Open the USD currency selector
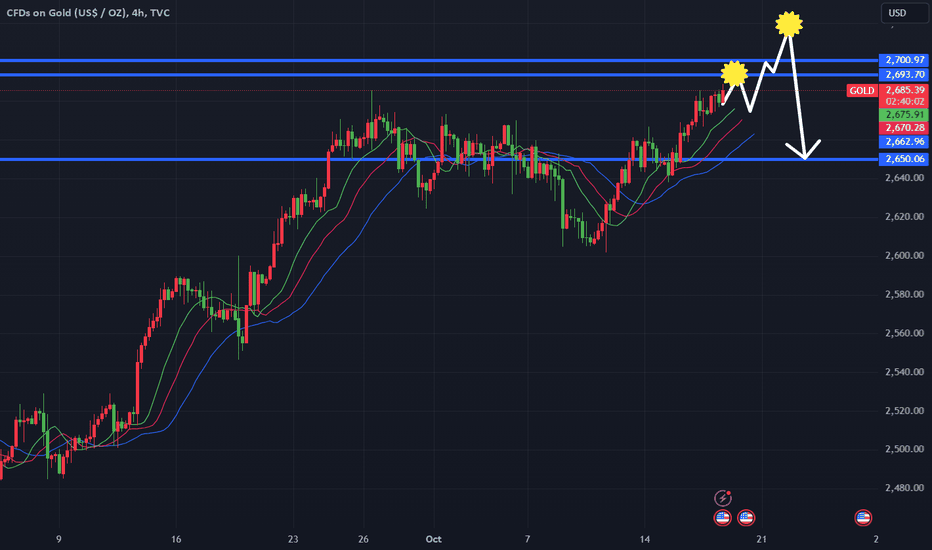The height and width of the screenshot is (550, 932). tap(905, 13)
